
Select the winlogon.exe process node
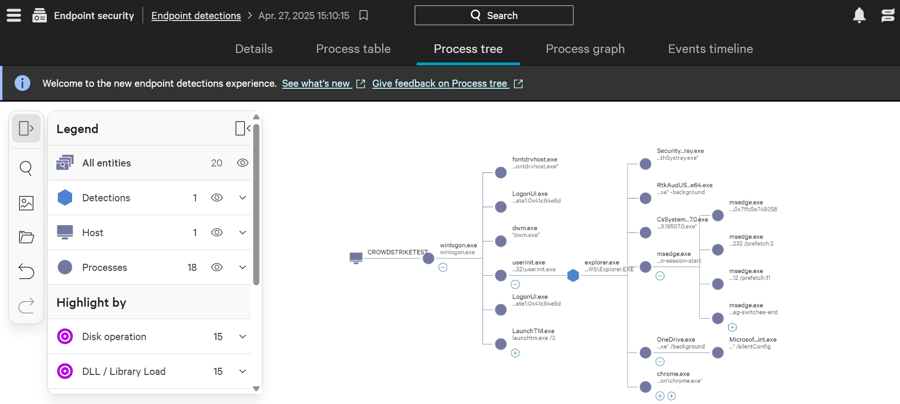tap(428, 258)
